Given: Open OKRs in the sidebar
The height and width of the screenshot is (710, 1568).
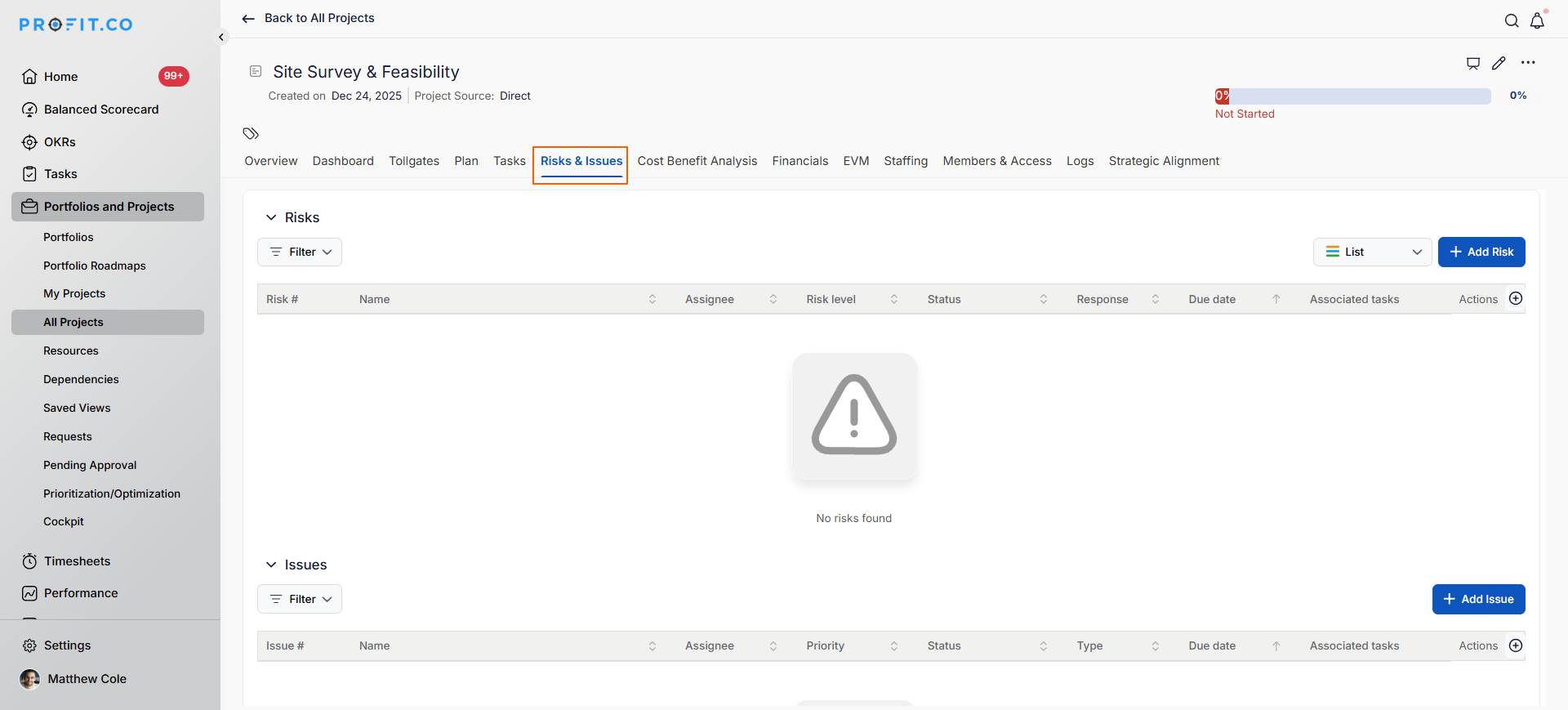Looking at the screenshot, I should pyautogui.click(x=60, y=142).
